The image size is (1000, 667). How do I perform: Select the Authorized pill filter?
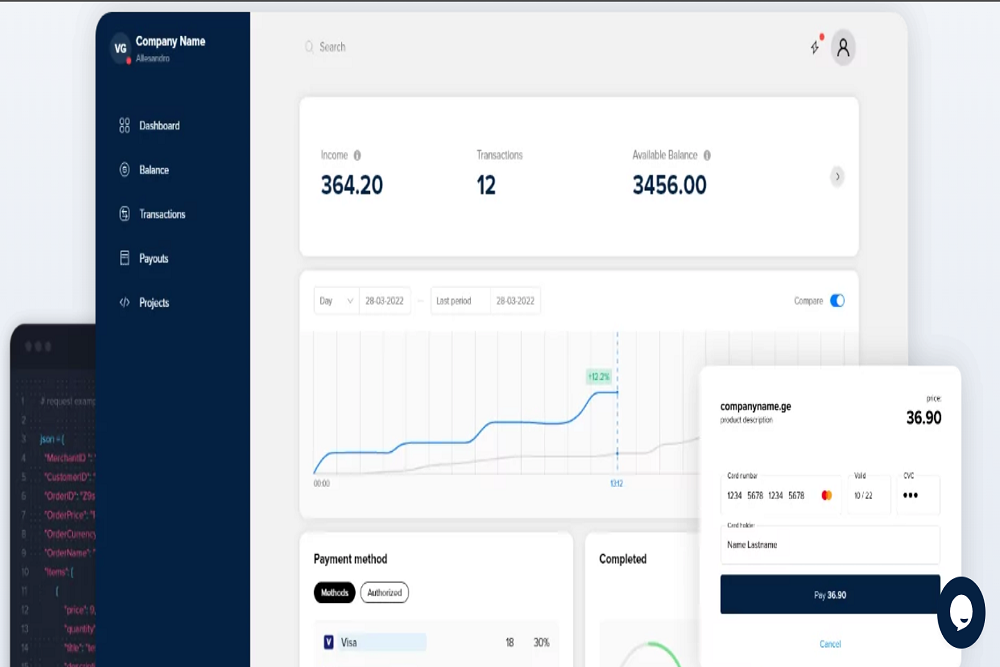point(384,593)
